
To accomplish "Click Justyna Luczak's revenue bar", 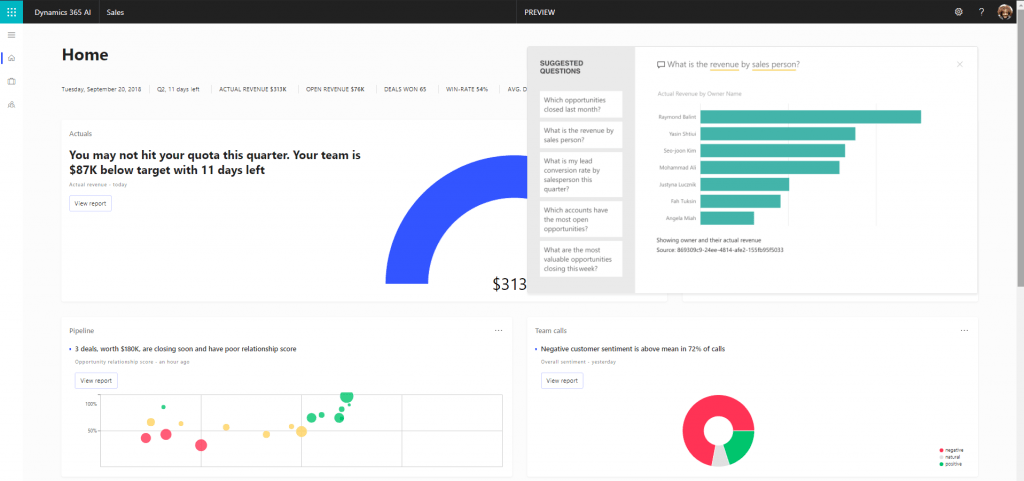I will (x=744, y=185).
